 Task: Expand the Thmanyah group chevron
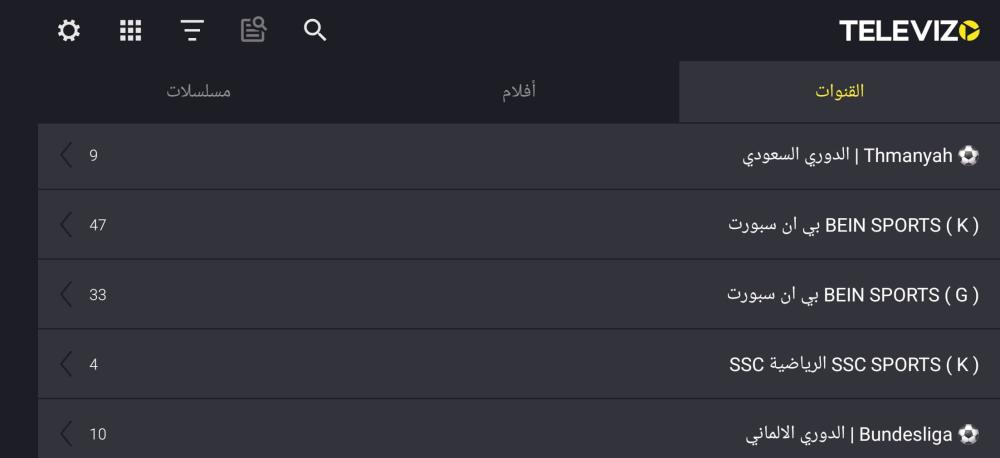67,155
